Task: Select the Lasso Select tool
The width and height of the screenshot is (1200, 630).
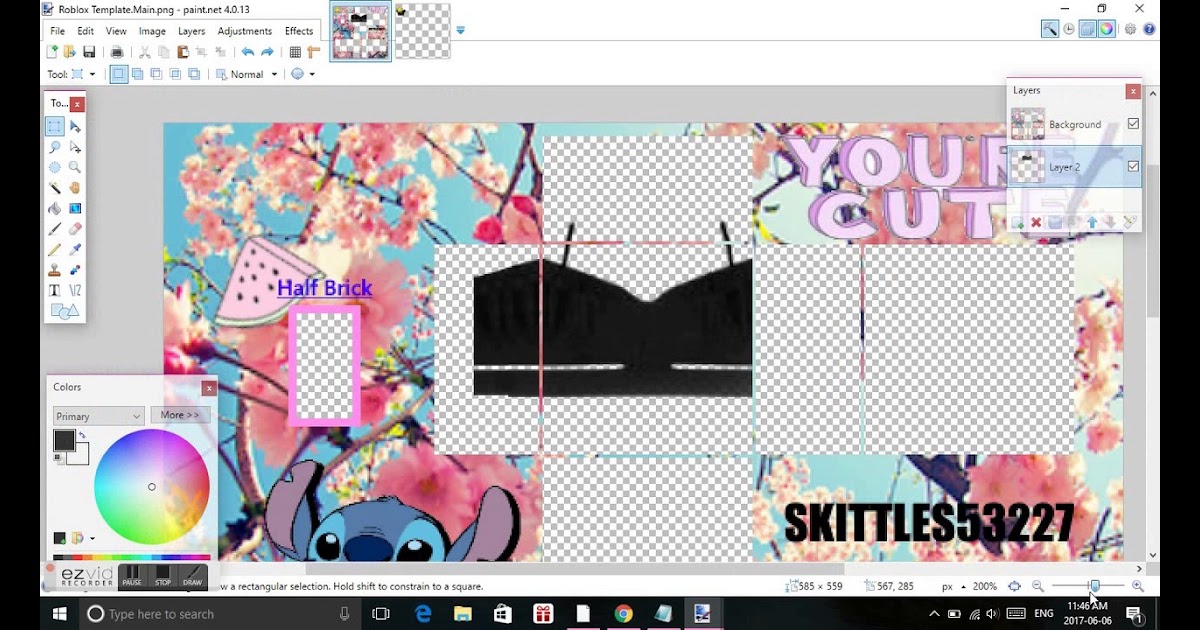Action: click(55, 147)
